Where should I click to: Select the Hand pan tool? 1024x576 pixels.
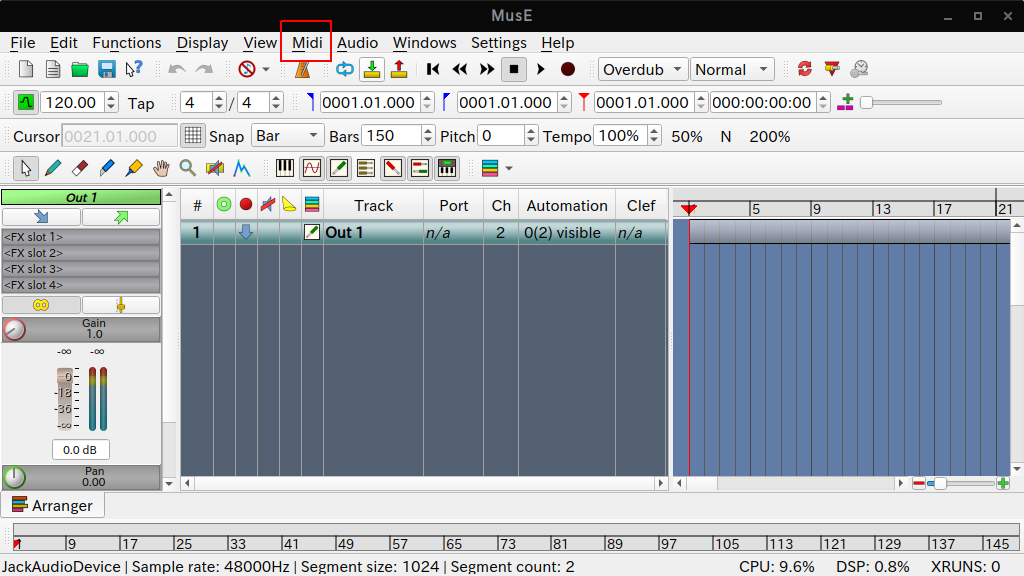coord(161,168)
